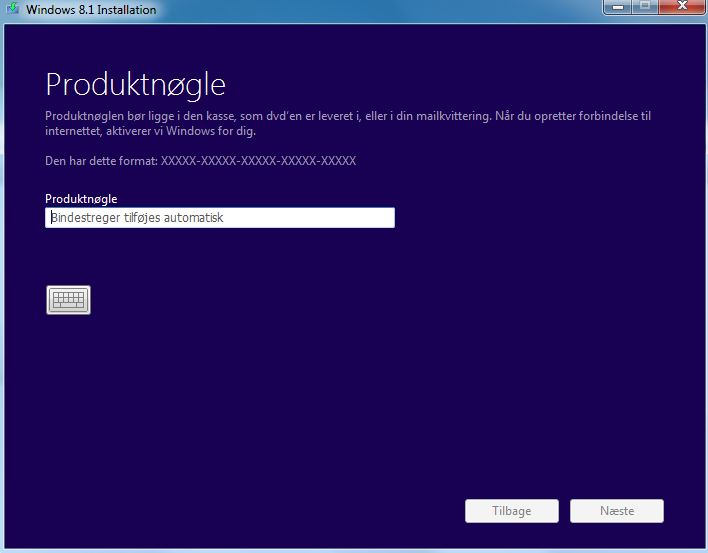Minimize the Windows 8.1 Installation window
This screenshot has height=553, width=708.
click(x=617, y=7)
